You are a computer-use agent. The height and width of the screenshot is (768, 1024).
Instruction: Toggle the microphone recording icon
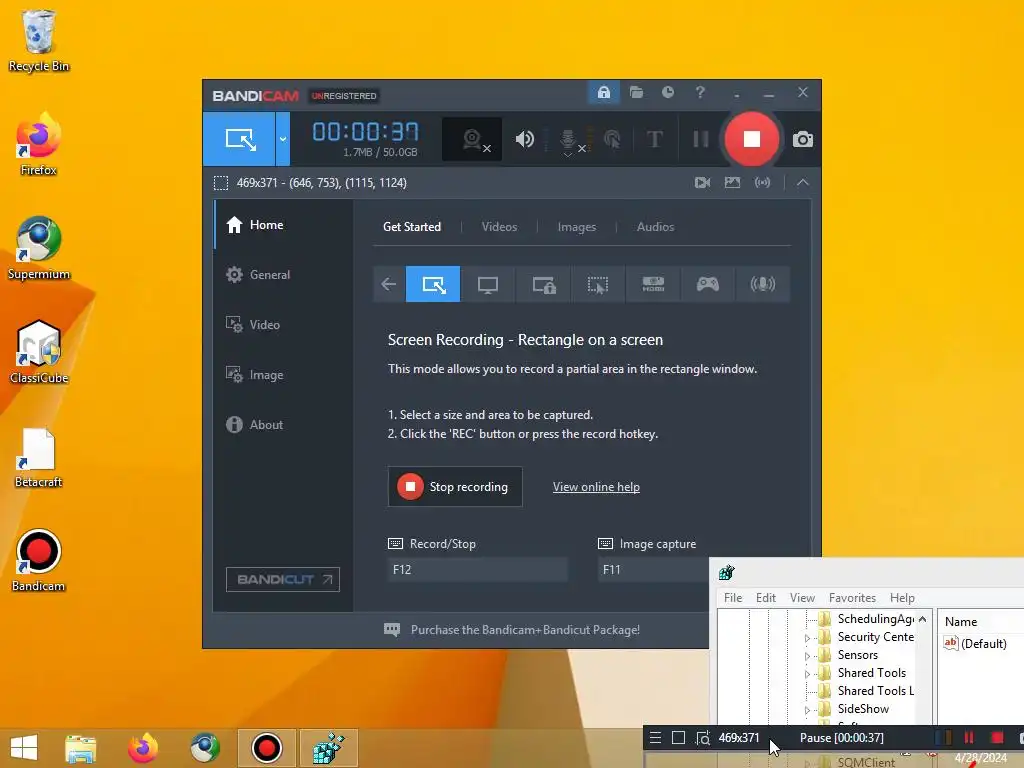coord(568,140)
